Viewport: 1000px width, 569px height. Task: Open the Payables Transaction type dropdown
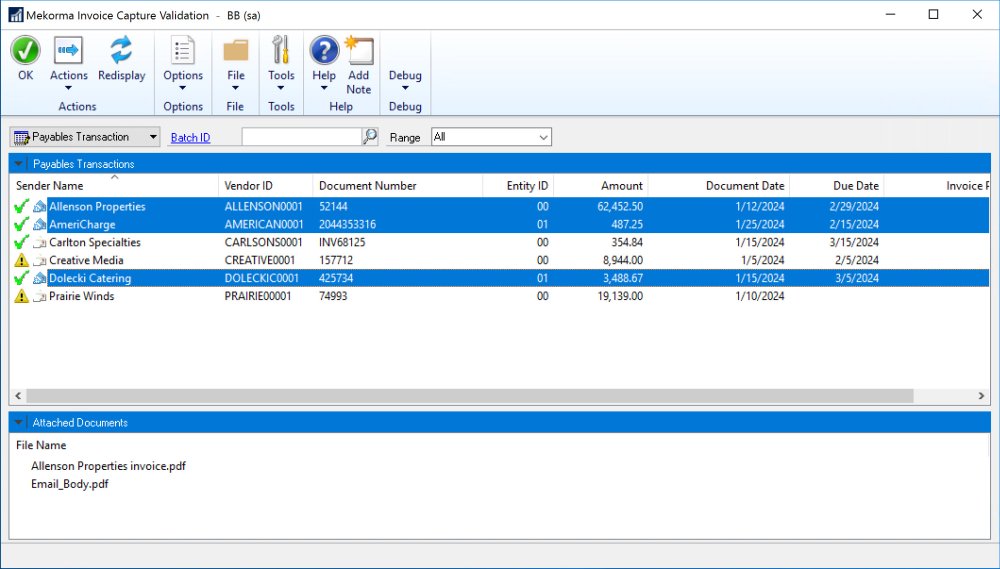[x=85, y=137]
